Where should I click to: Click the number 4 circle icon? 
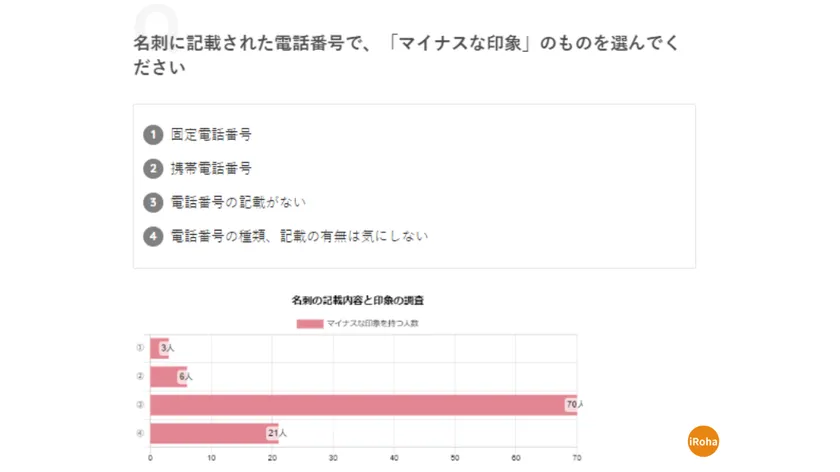click(x=153, y=236)
